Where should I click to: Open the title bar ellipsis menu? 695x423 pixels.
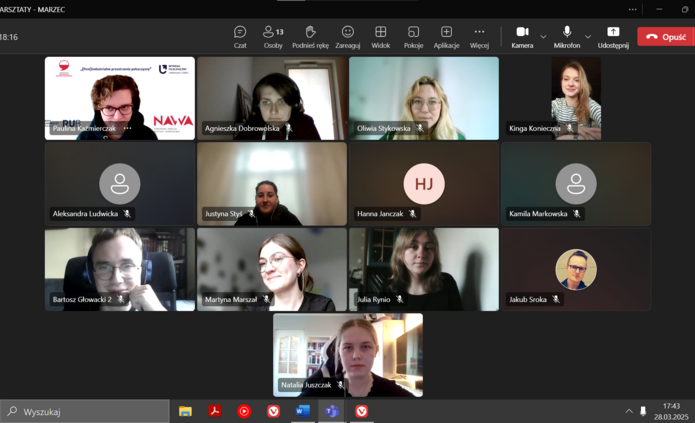coord(632,9)
